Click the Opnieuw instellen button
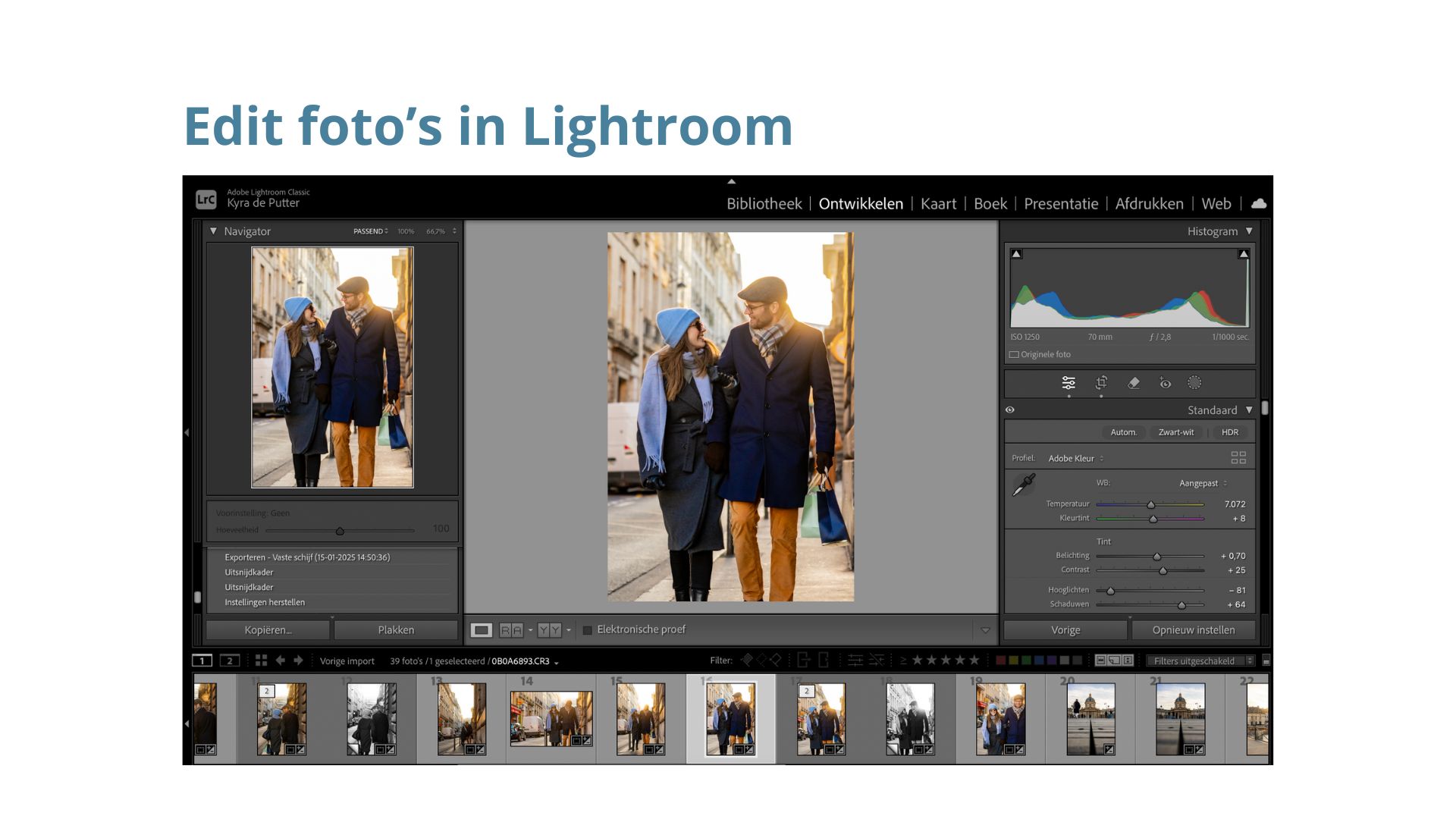Image resolution: width=1456 pixels, height=819 pixels. (1193, 630)
